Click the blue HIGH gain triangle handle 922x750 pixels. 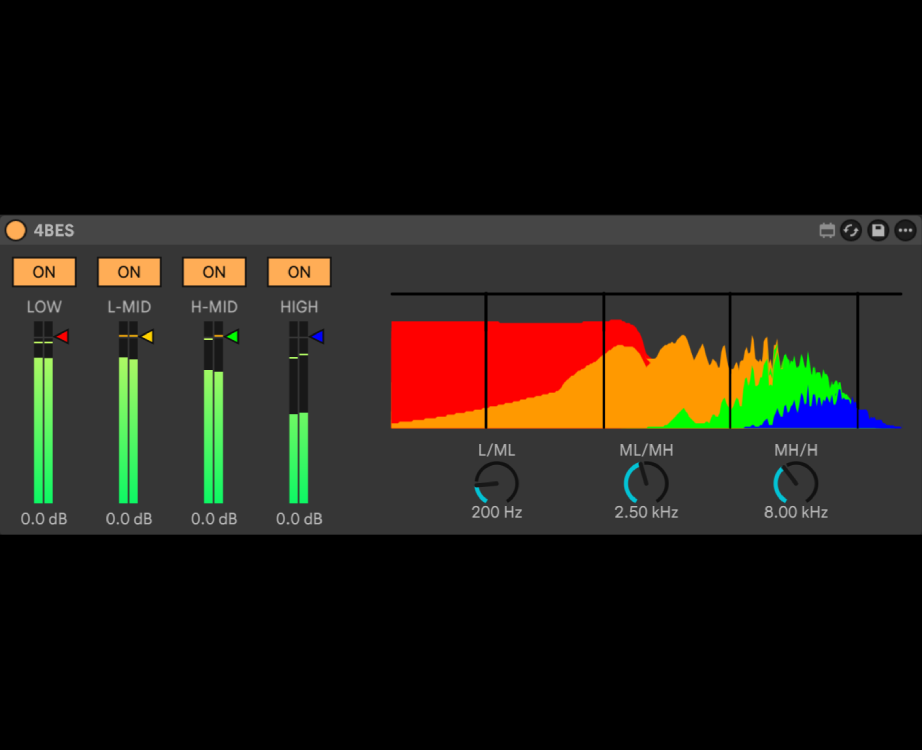tap(317, 337)
